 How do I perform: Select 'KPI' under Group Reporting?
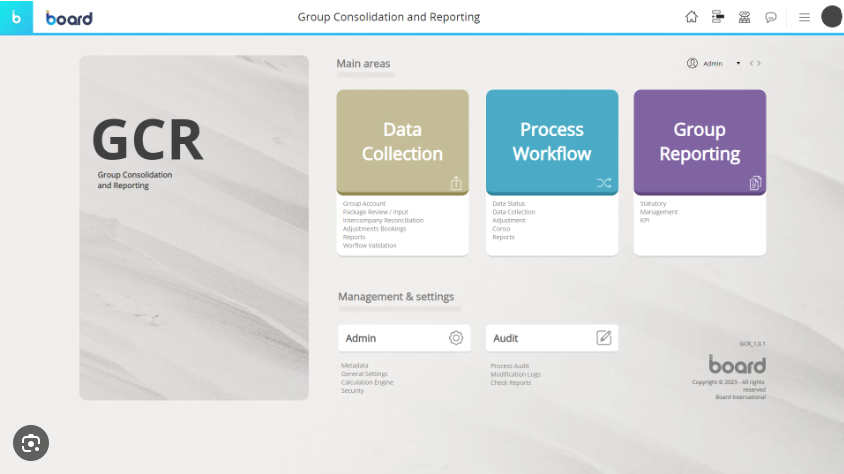(x=644, y=220)
